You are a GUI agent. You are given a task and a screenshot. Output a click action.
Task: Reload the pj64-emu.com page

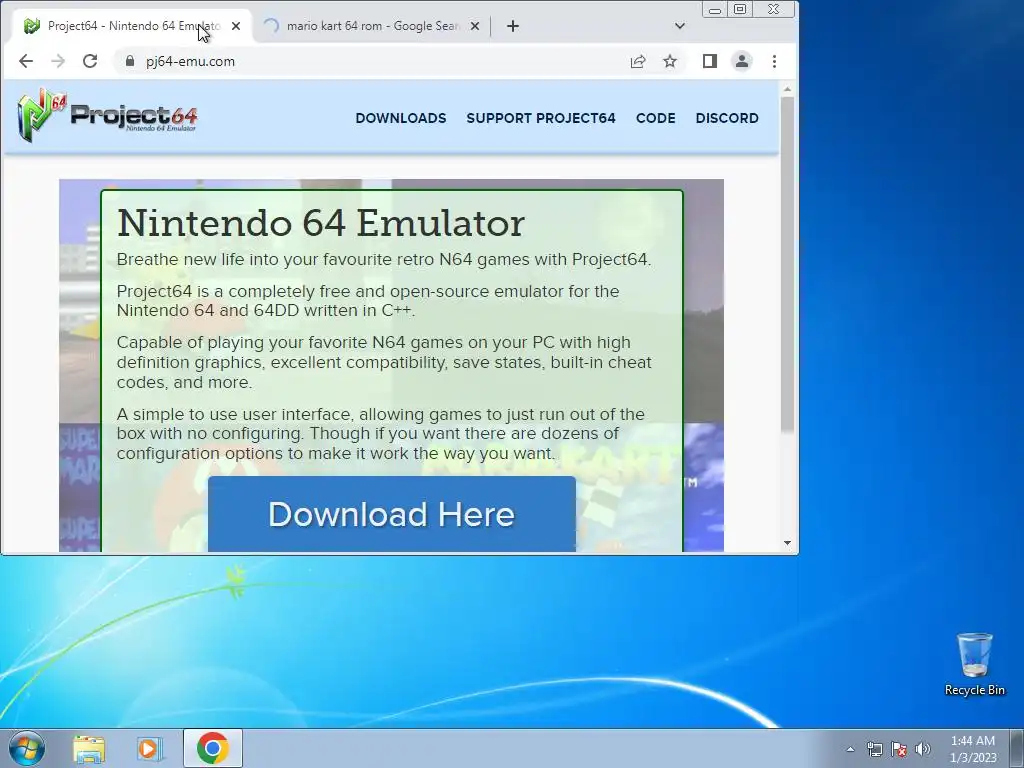click(x=90, y=61)
